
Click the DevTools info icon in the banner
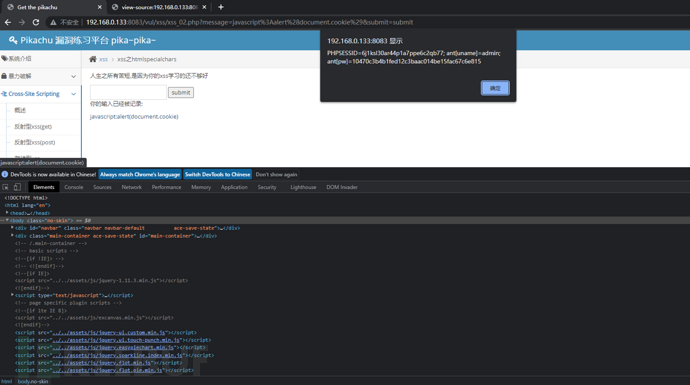5,174
